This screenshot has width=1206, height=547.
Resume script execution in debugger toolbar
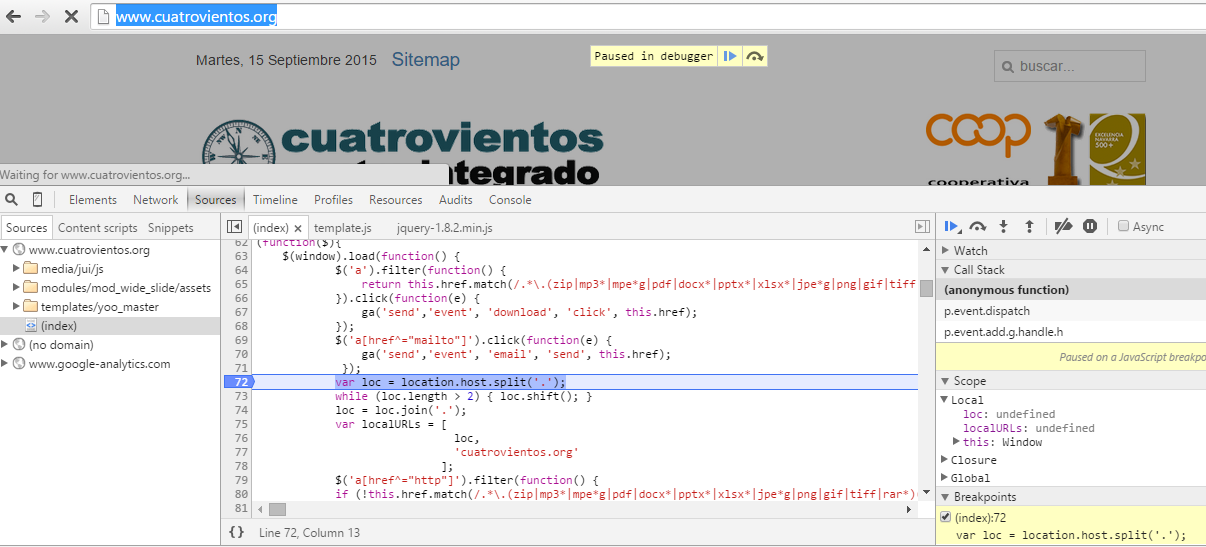pos(952,227)
